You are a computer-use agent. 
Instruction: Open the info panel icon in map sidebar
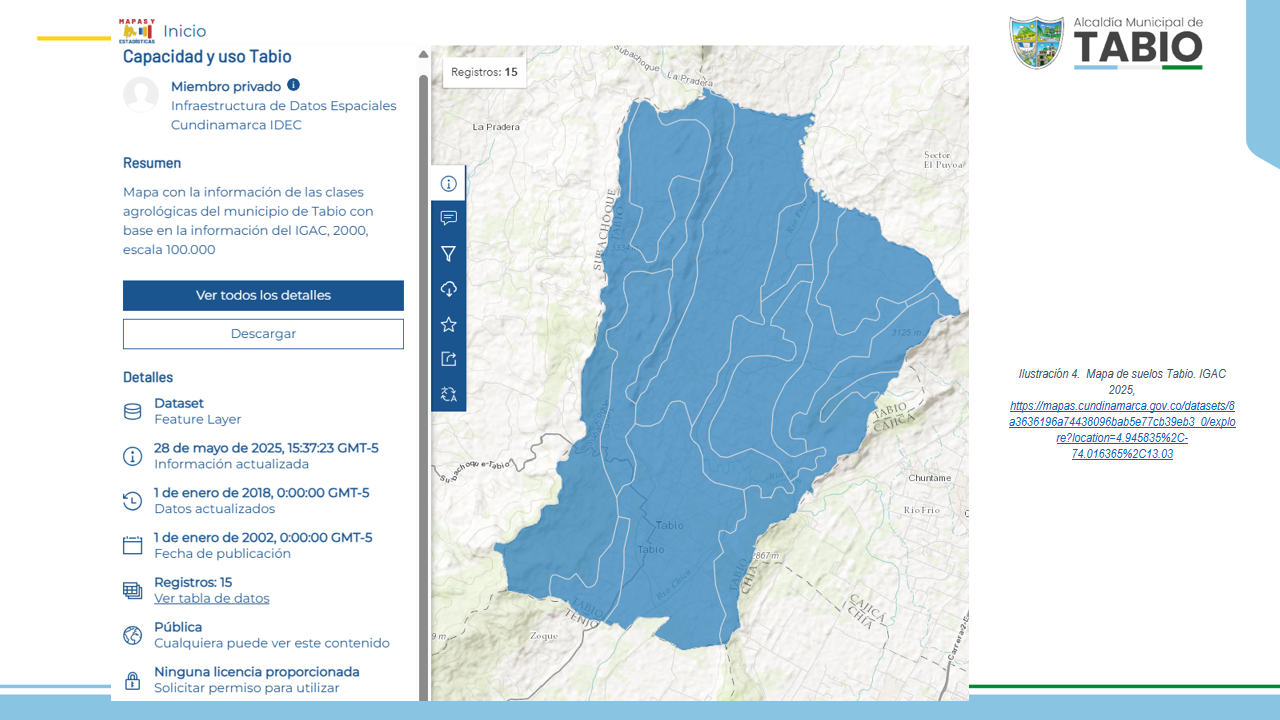(448, 184)
